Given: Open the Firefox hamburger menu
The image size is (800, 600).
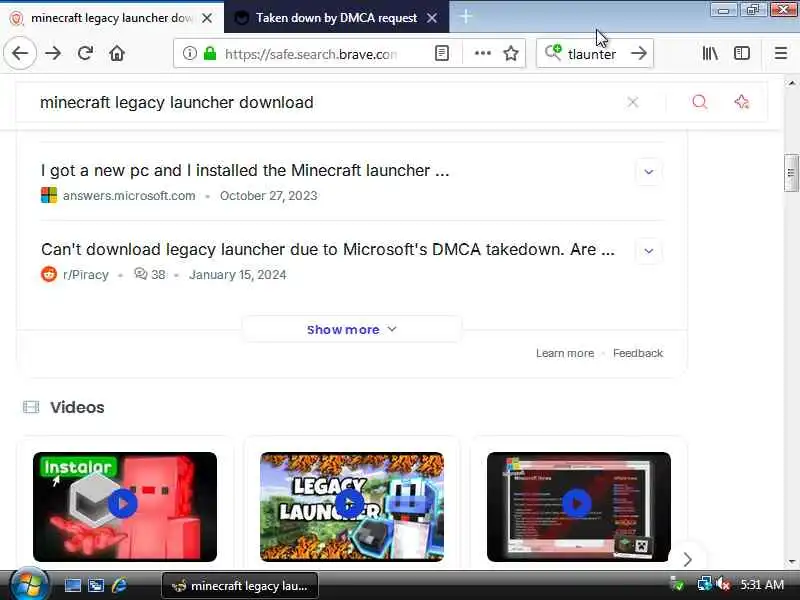Looking at the screenshot, I should point(781,53).
